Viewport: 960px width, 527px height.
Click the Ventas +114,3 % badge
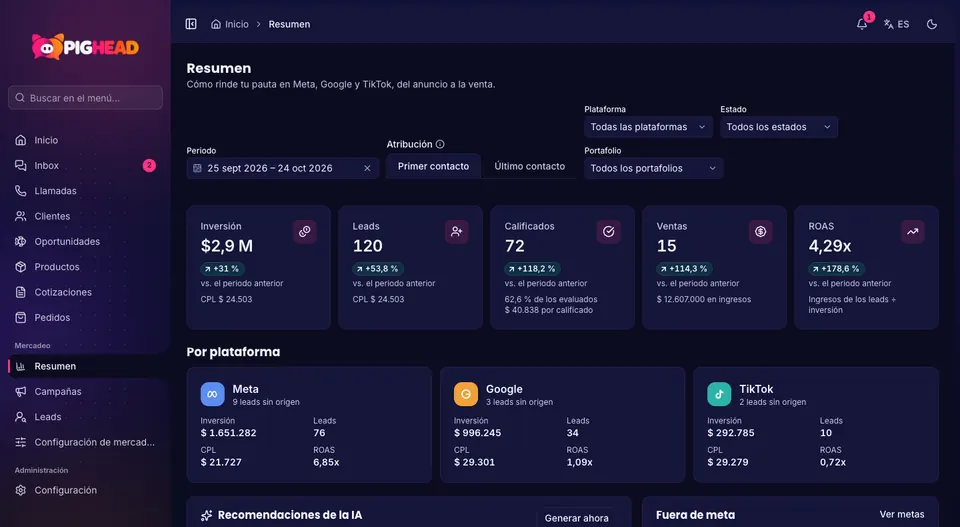tap(684, 269)
